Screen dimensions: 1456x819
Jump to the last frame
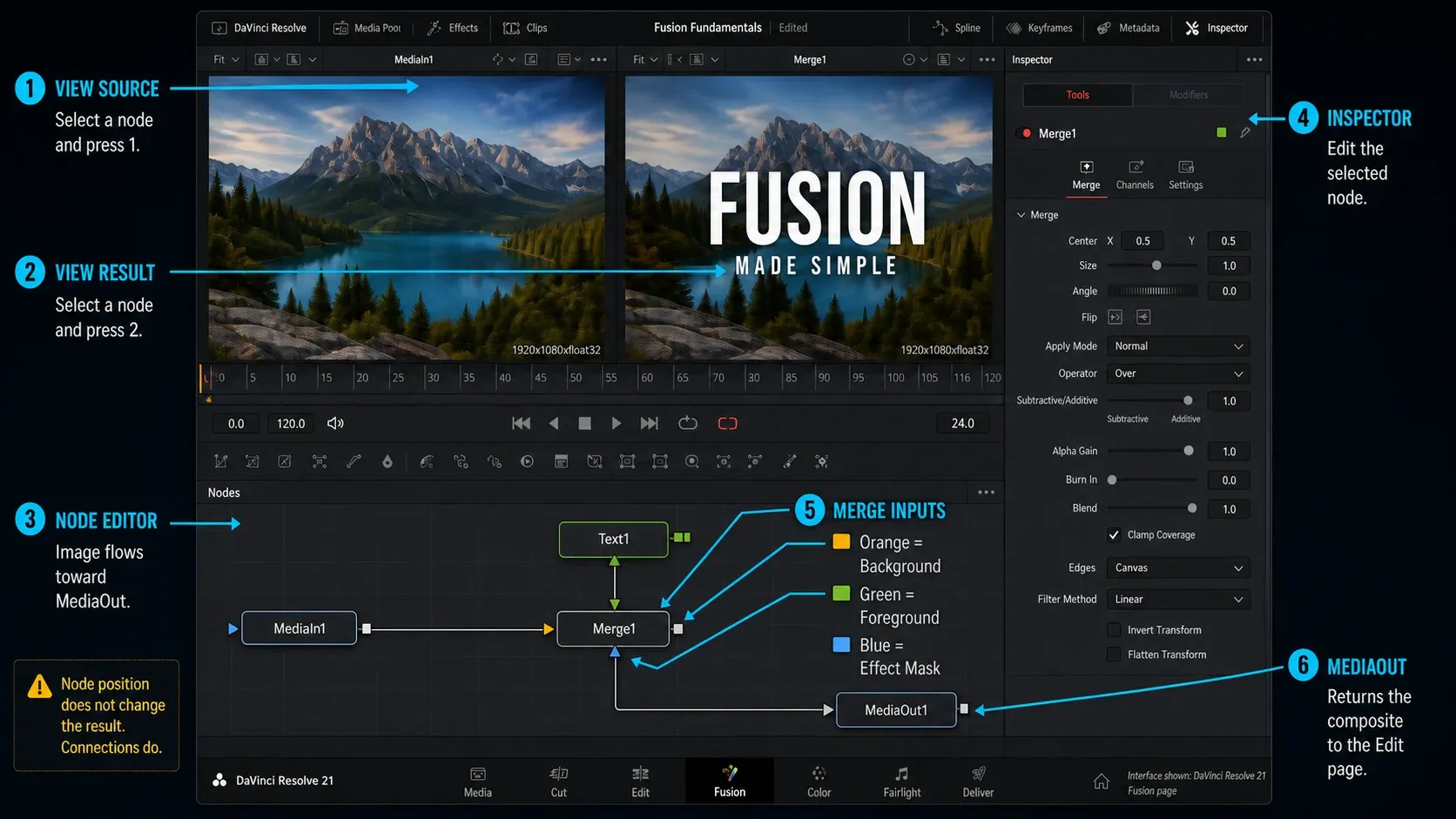649,423
